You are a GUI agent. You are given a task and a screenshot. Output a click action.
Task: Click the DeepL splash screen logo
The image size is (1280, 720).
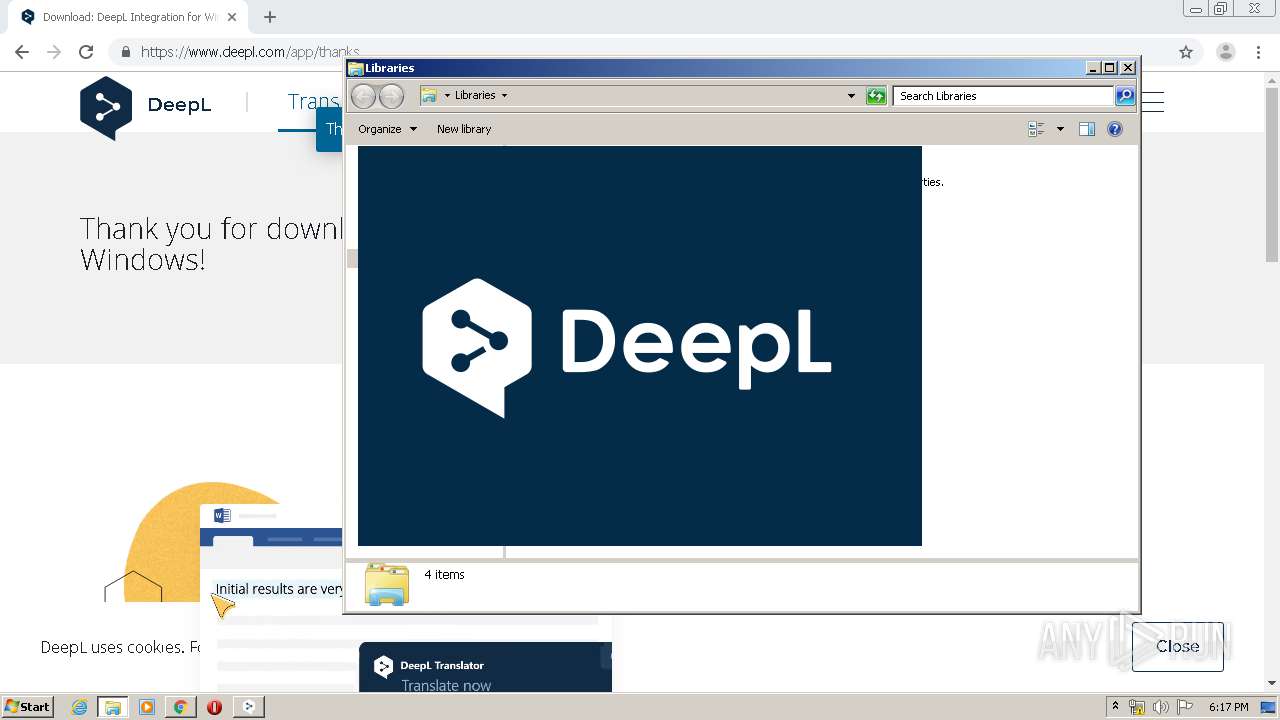click(626, 347)
